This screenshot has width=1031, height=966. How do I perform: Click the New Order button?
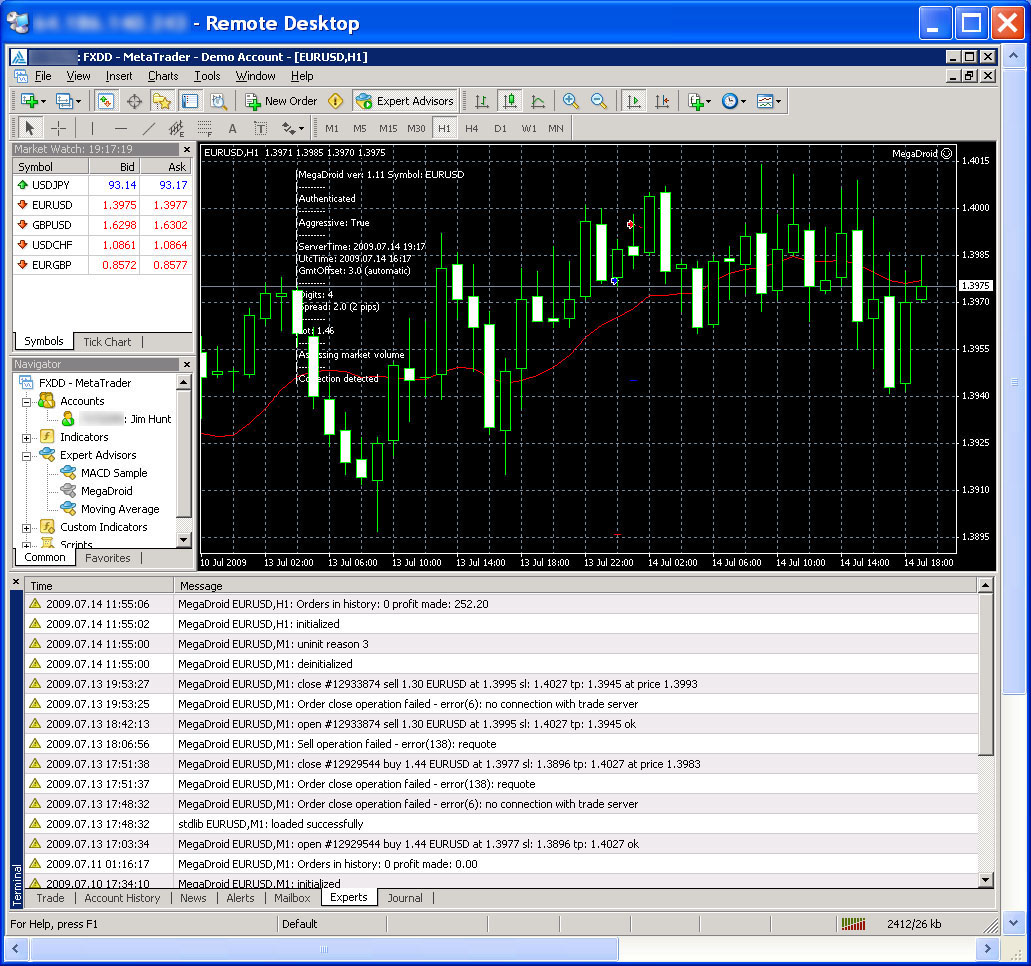click(x=281, y=101)
